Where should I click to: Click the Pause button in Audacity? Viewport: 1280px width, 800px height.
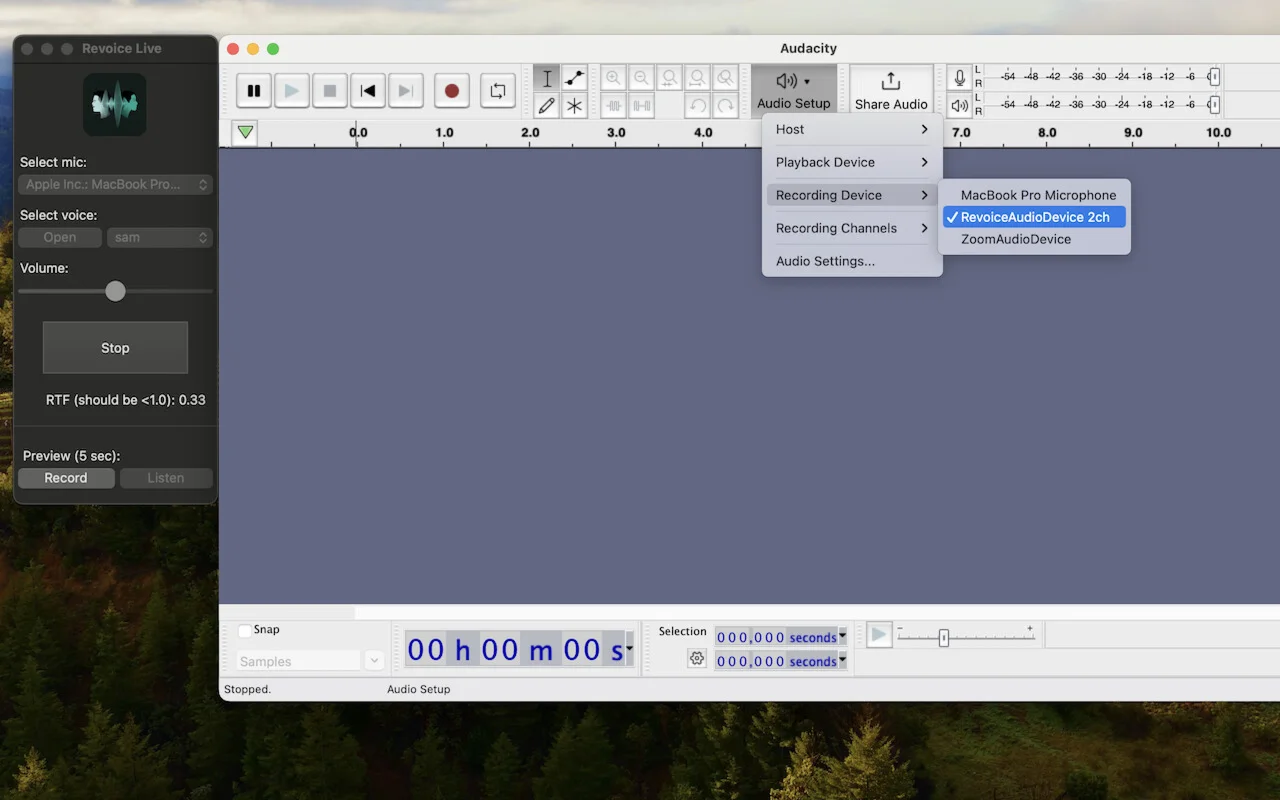coord(254,91)
